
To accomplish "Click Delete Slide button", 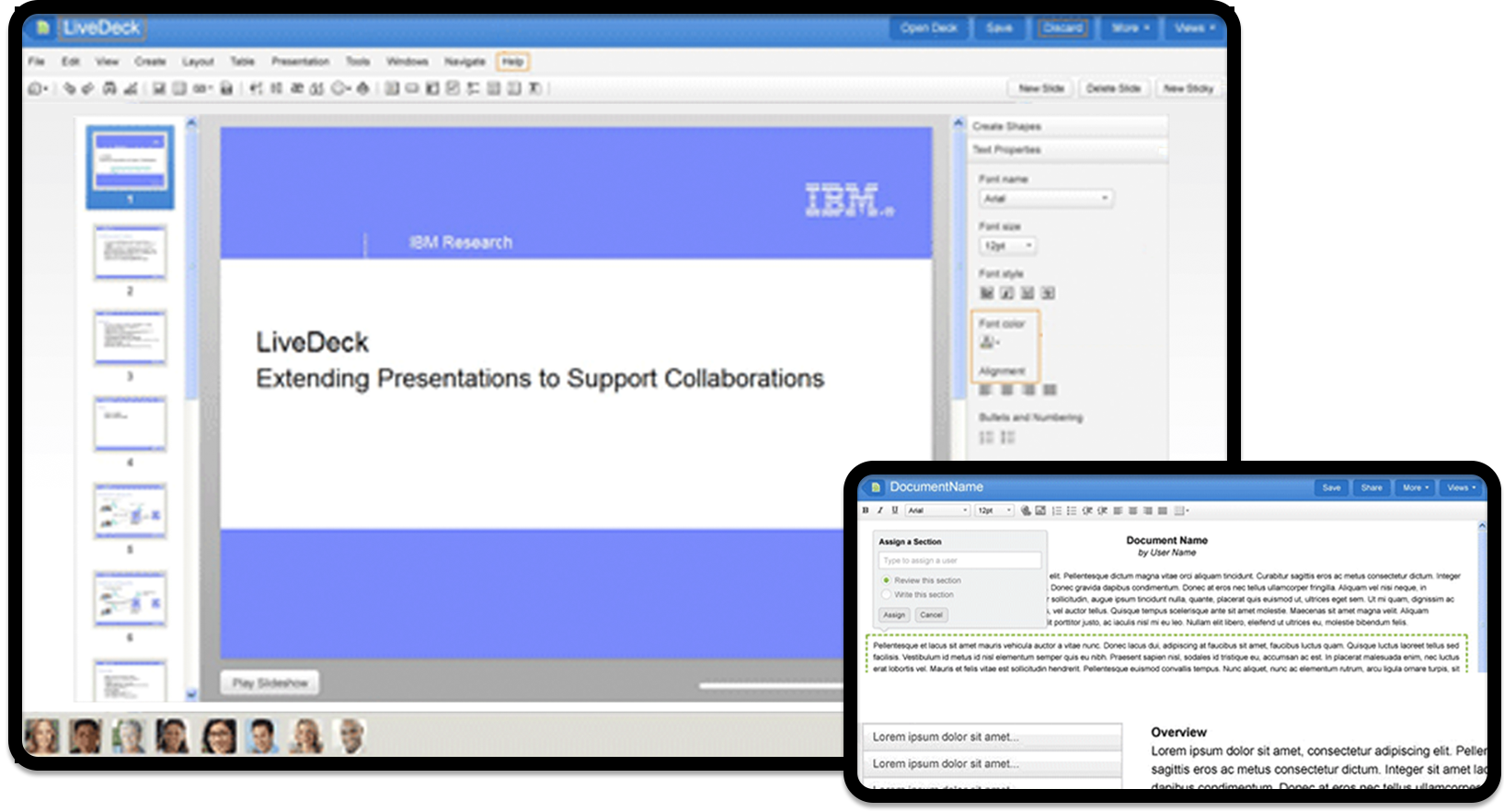I will [1113, 88].
